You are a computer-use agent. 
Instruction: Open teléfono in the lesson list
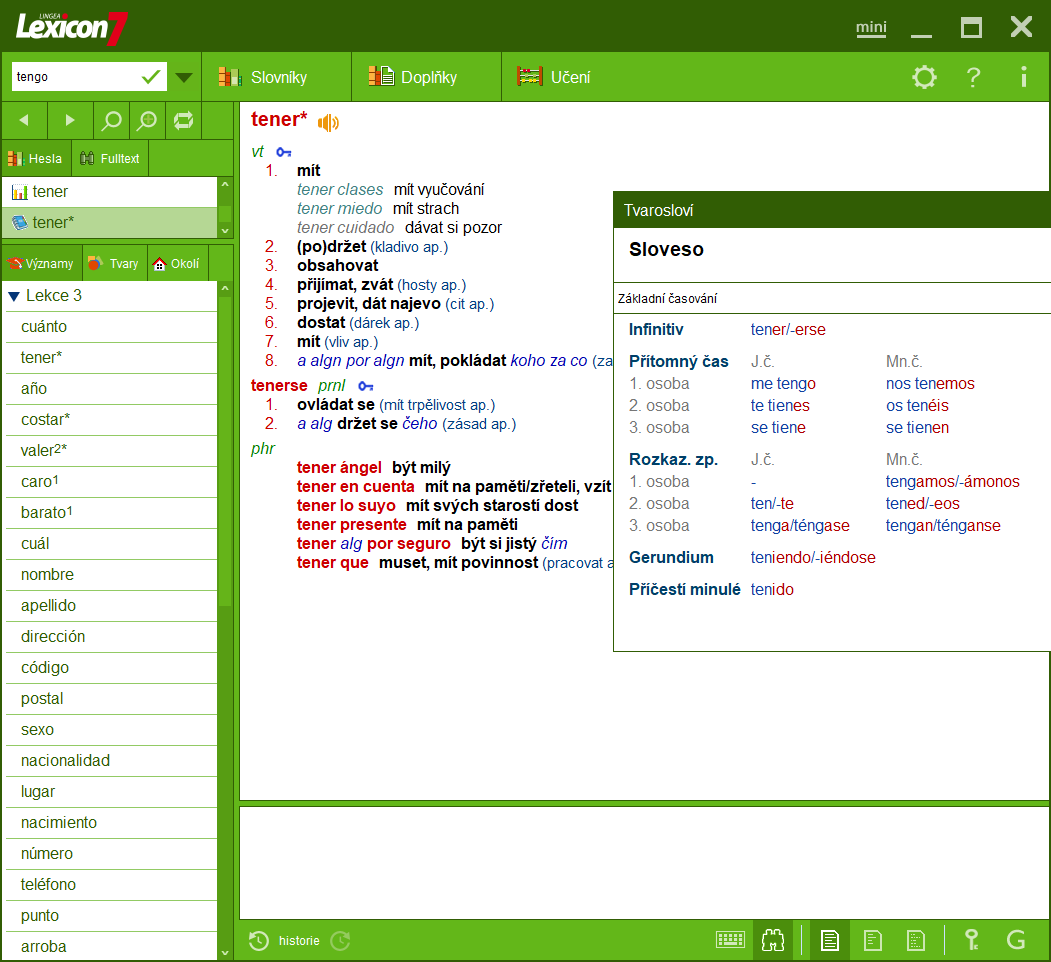(x=111, y=884)
